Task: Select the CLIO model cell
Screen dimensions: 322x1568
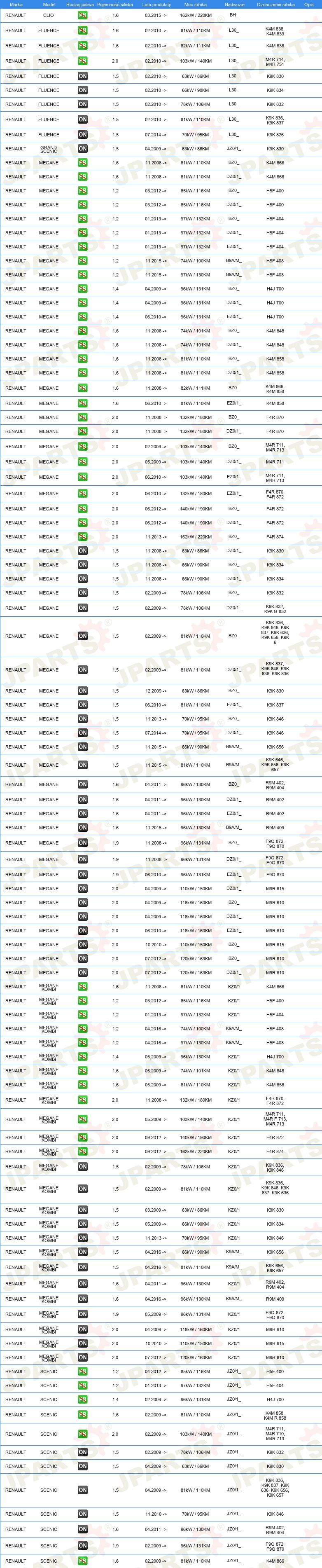Action: (49, 15)
